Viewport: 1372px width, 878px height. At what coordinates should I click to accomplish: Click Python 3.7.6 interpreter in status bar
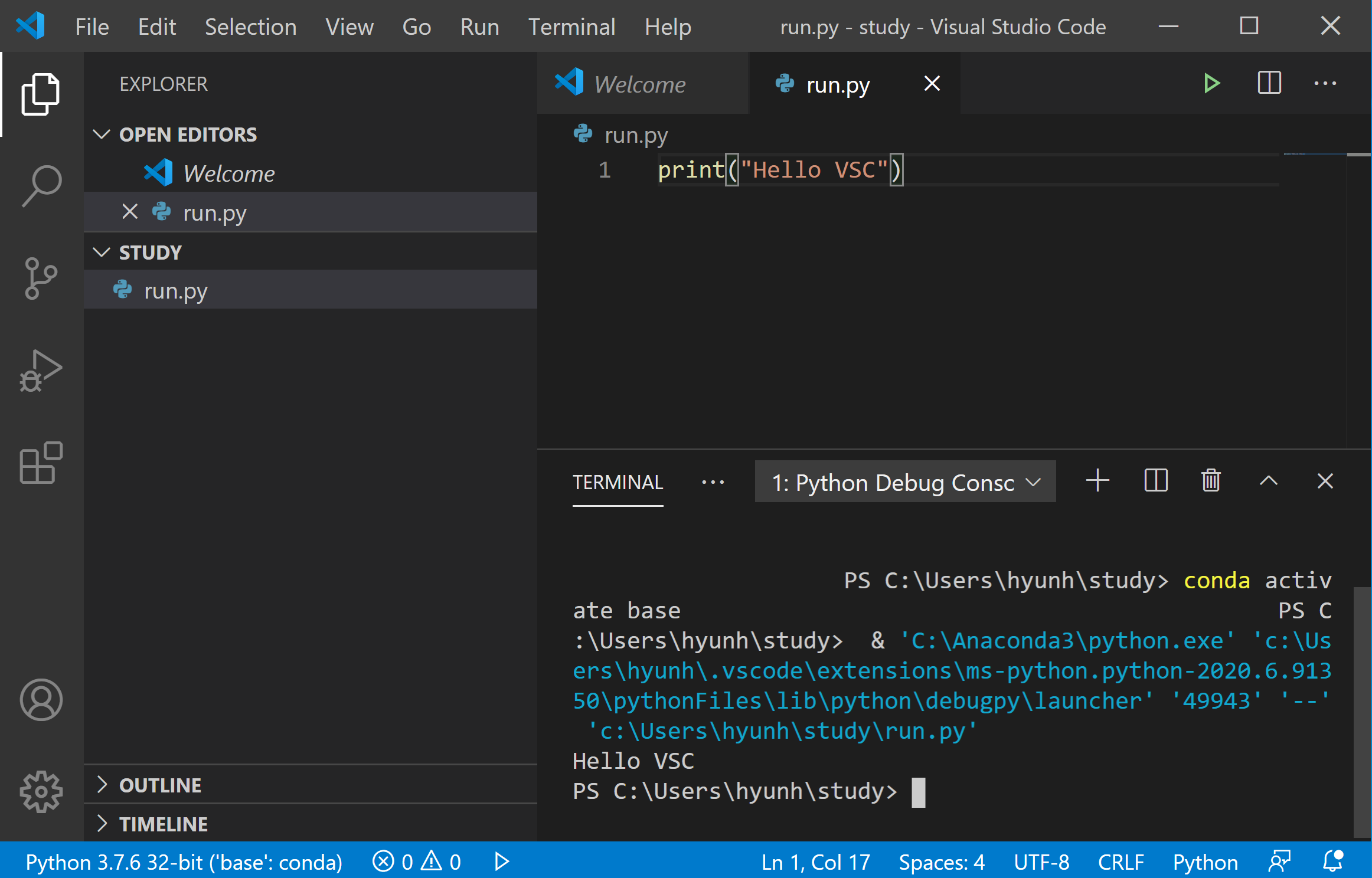[184, 862]
